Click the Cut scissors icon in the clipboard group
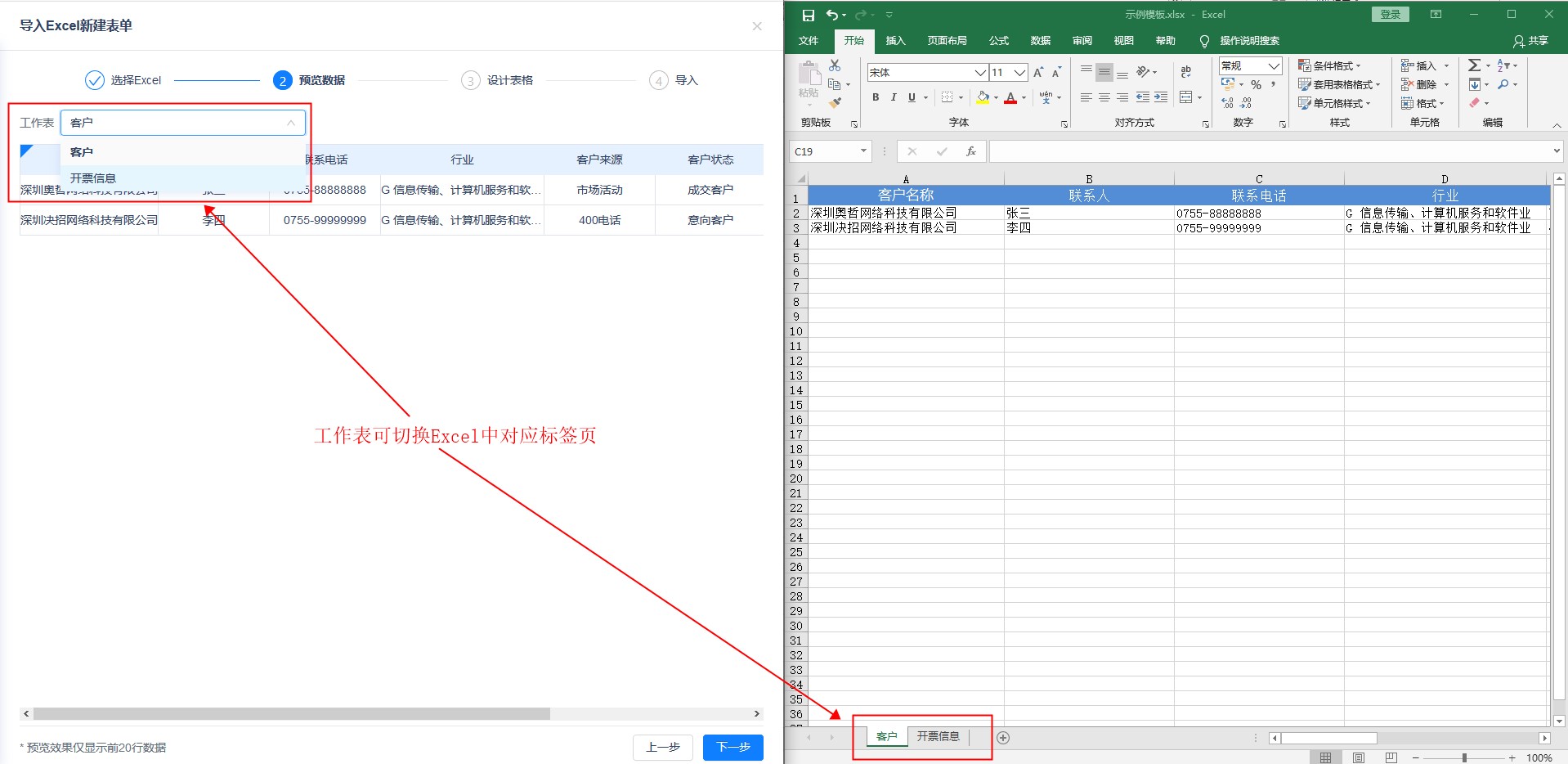Screen dimensions: 1568x764 (835, 65)
